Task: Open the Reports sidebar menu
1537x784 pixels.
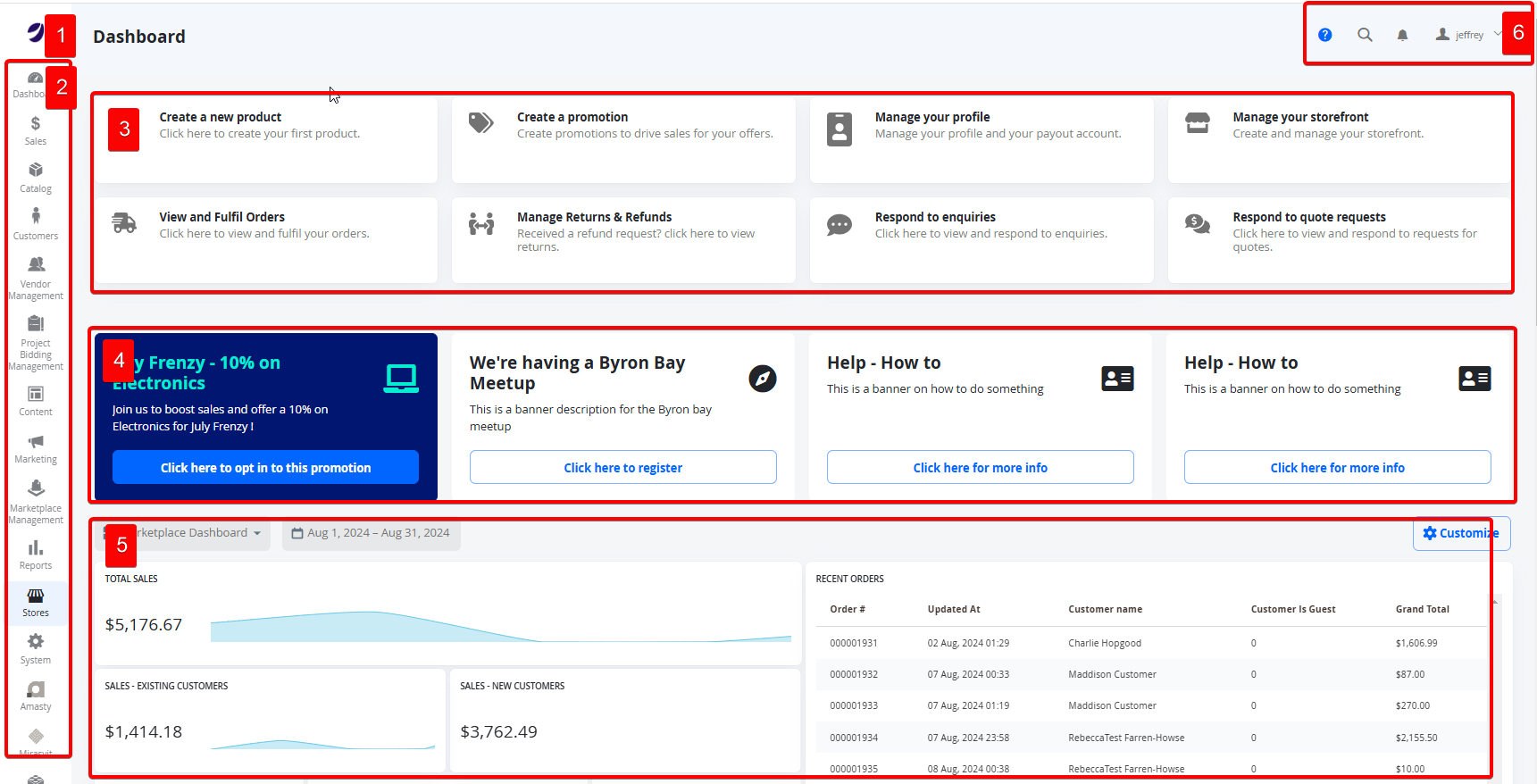Action: click(36, 555)
